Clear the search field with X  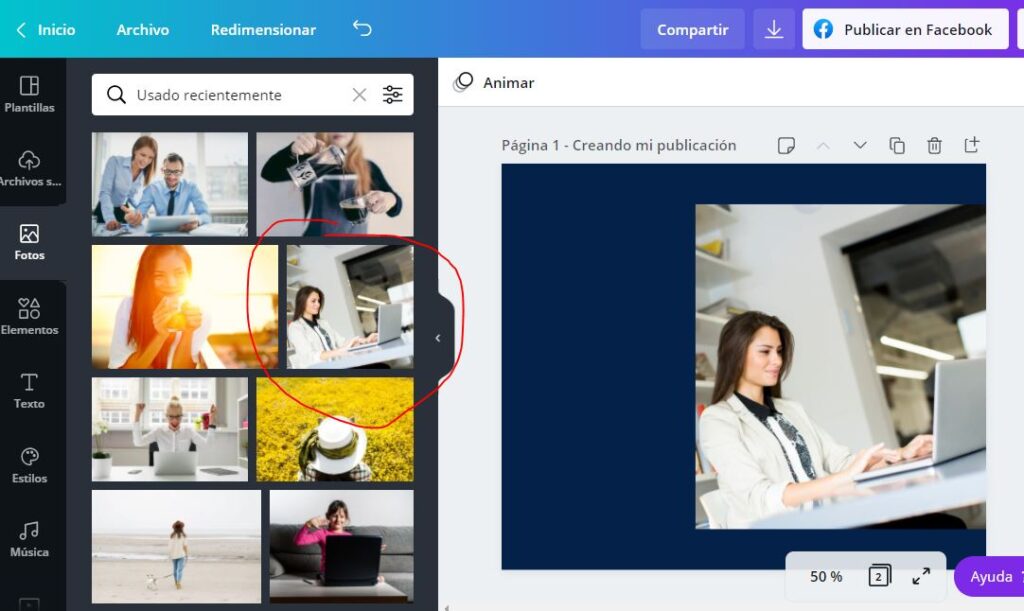pos(359,95)
